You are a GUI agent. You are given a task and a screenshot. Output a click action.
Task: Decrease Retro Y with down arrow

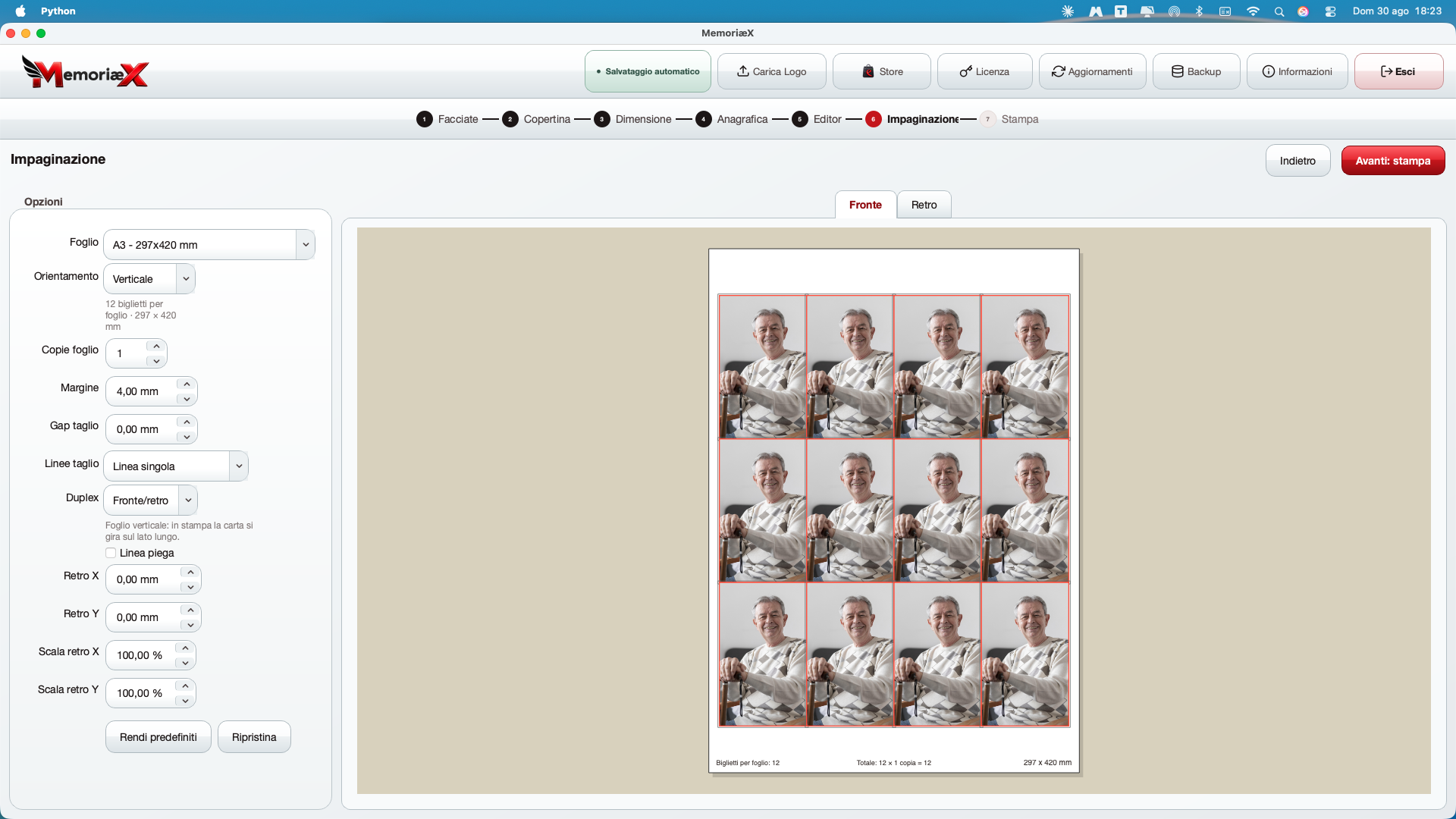190,625
